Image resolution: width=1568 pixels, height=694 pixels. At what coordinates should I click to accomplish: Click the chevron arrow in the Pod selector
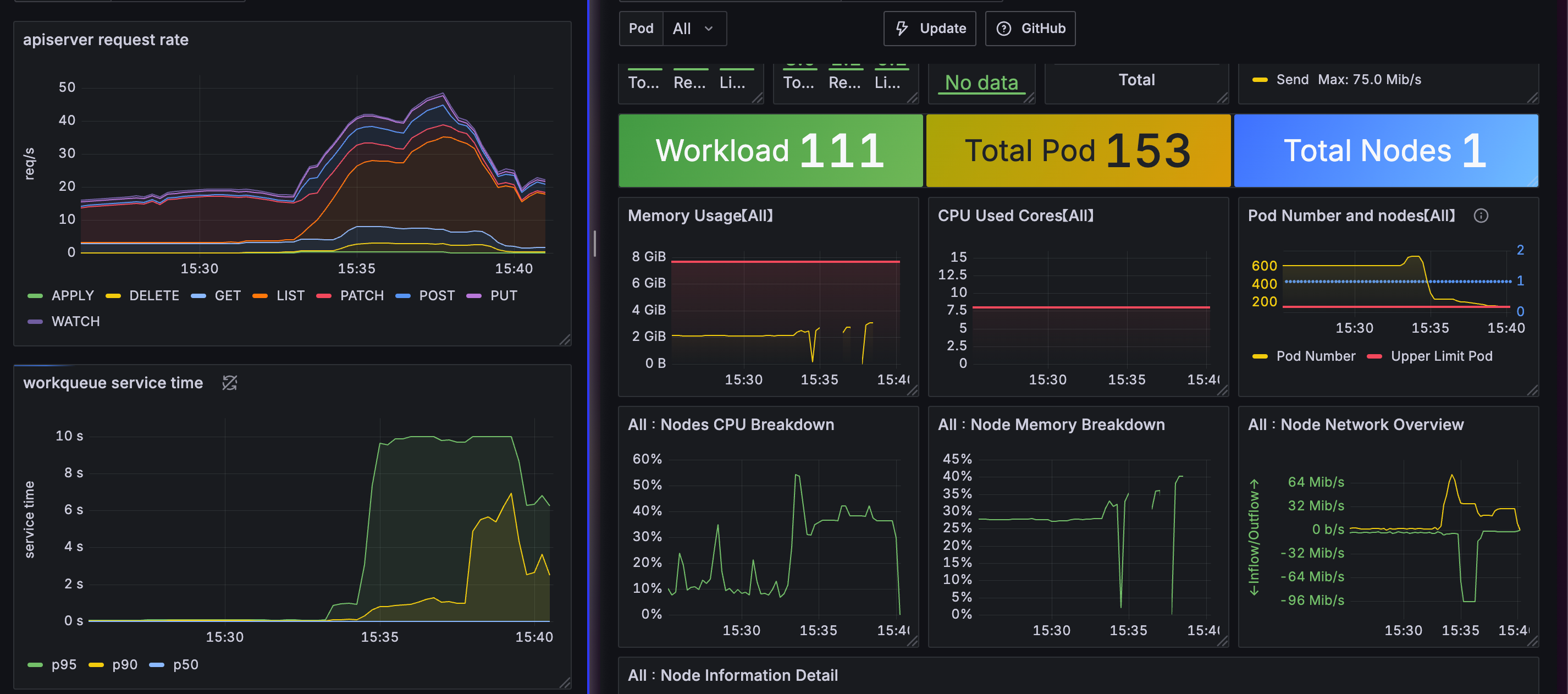click(x=709, y=29)
